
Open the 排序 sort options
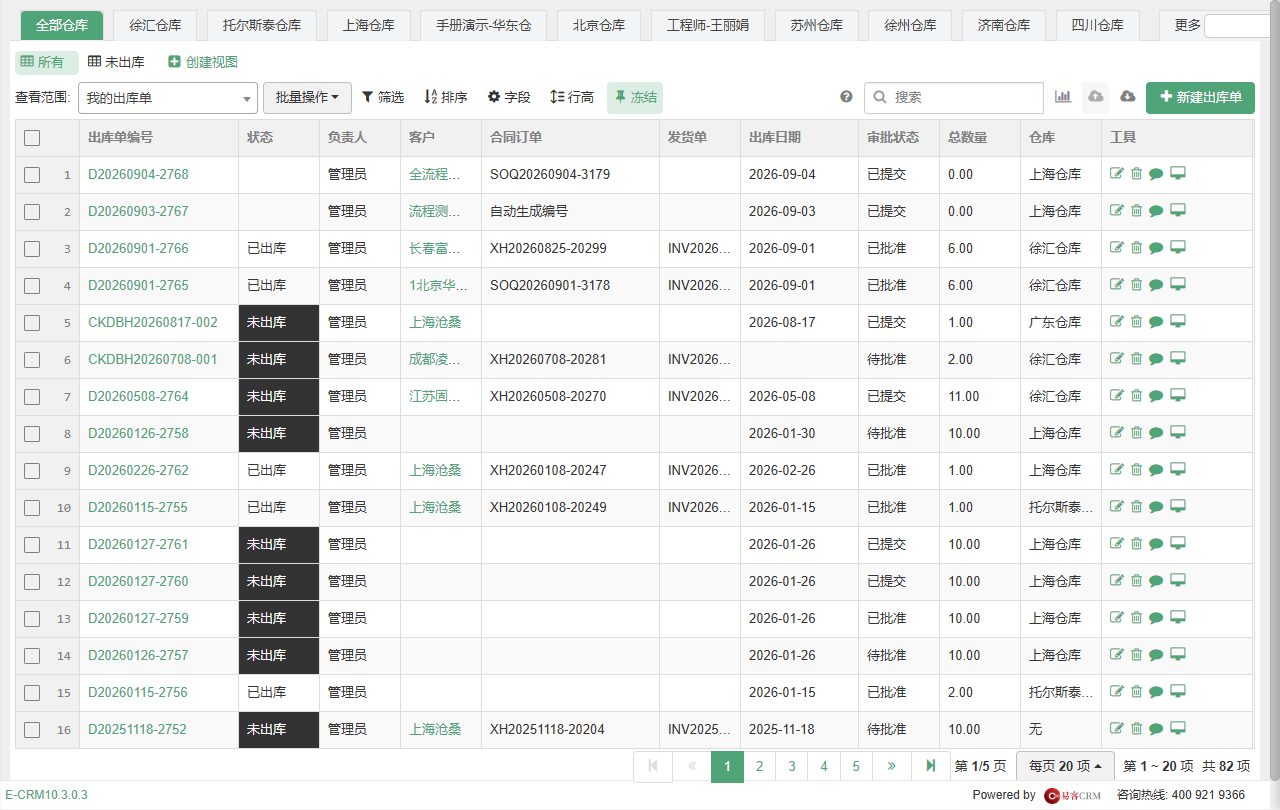(446, 97)
